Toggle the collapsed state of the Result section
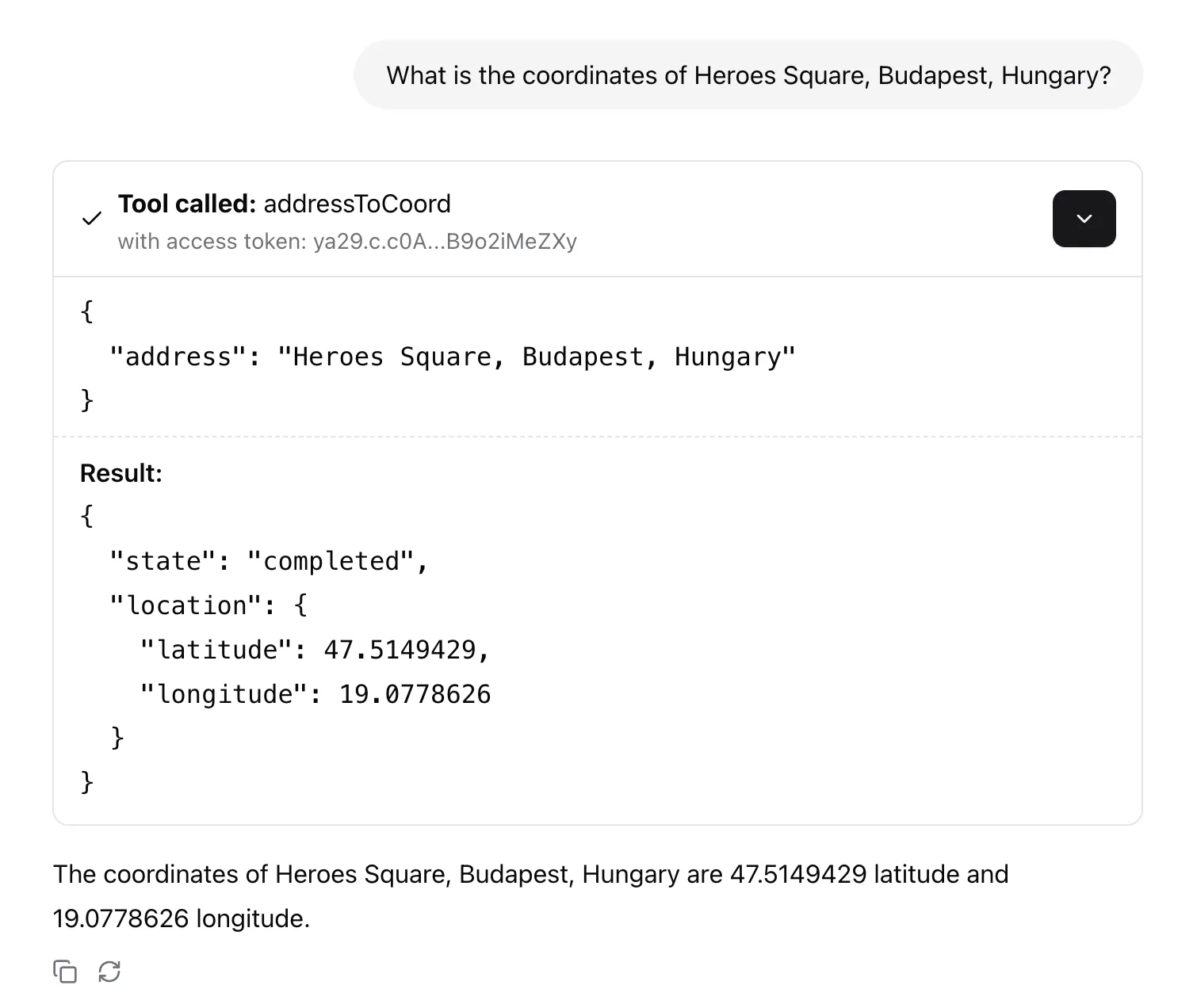The height and width of the screenshot is (1008, 1197). (1084, 219)
